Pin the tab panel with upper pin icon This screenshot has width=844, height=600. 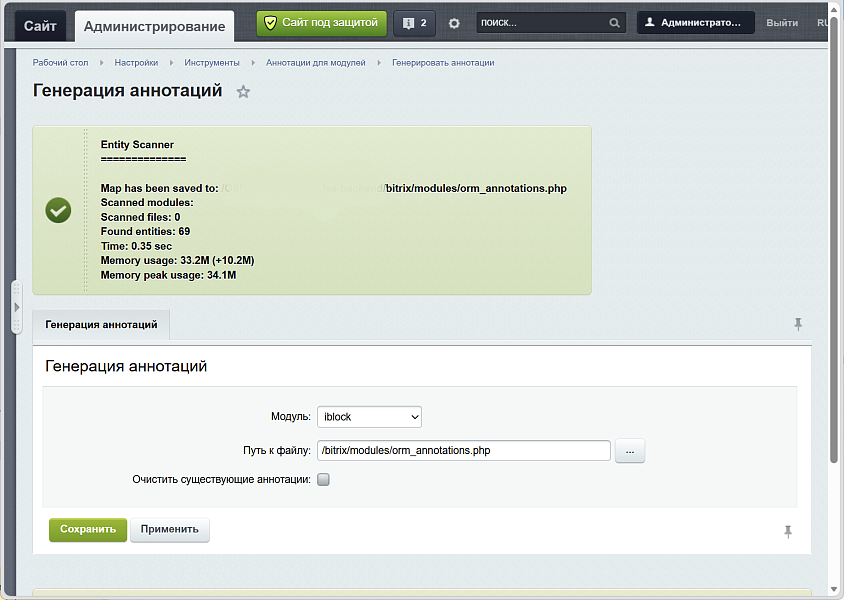point(797,324)
